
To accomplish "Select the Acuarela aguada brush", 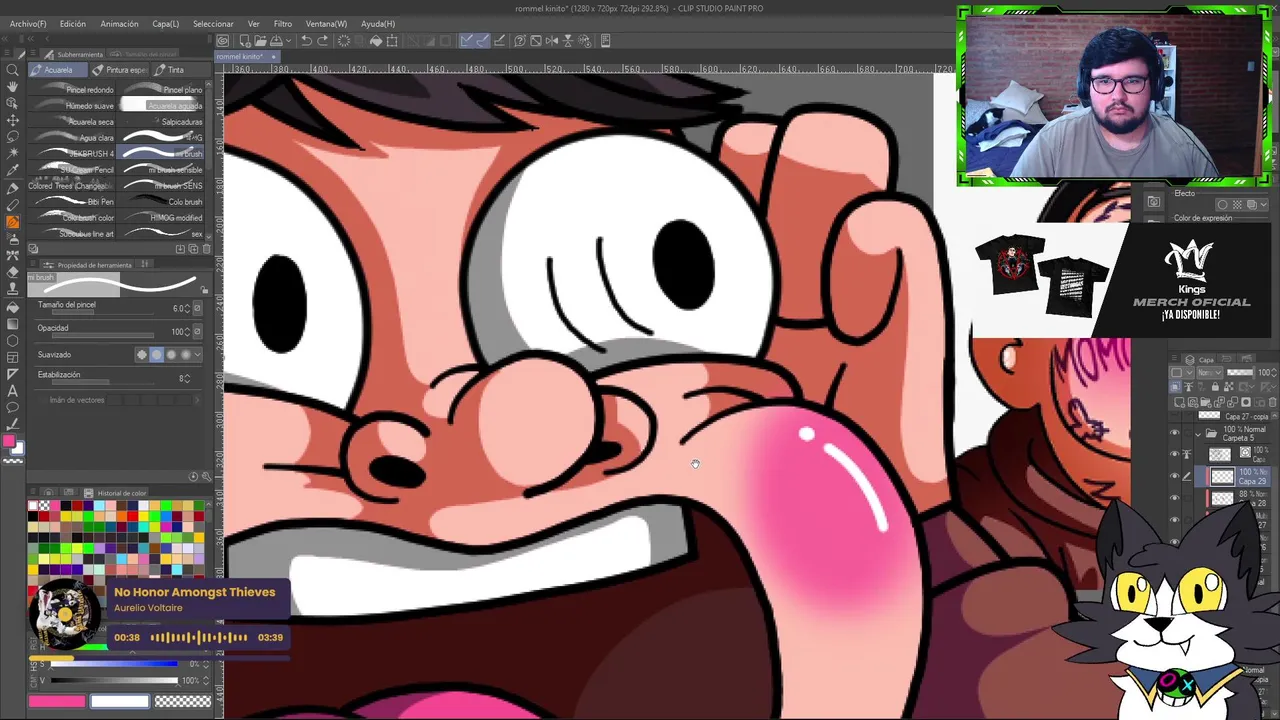I will click(162, 106).
